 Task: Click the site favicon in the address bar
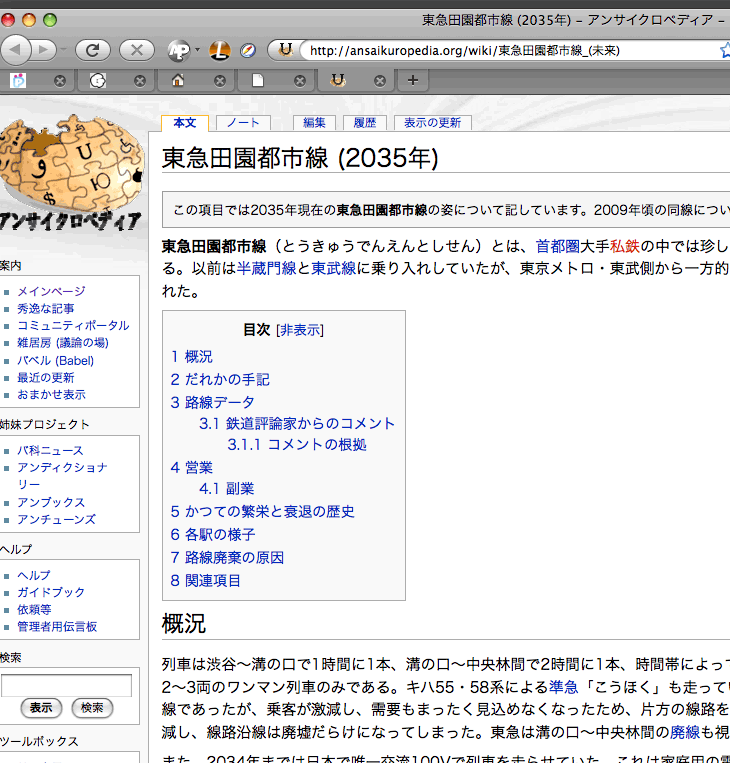pyautogui.click(x=286, y=50)
